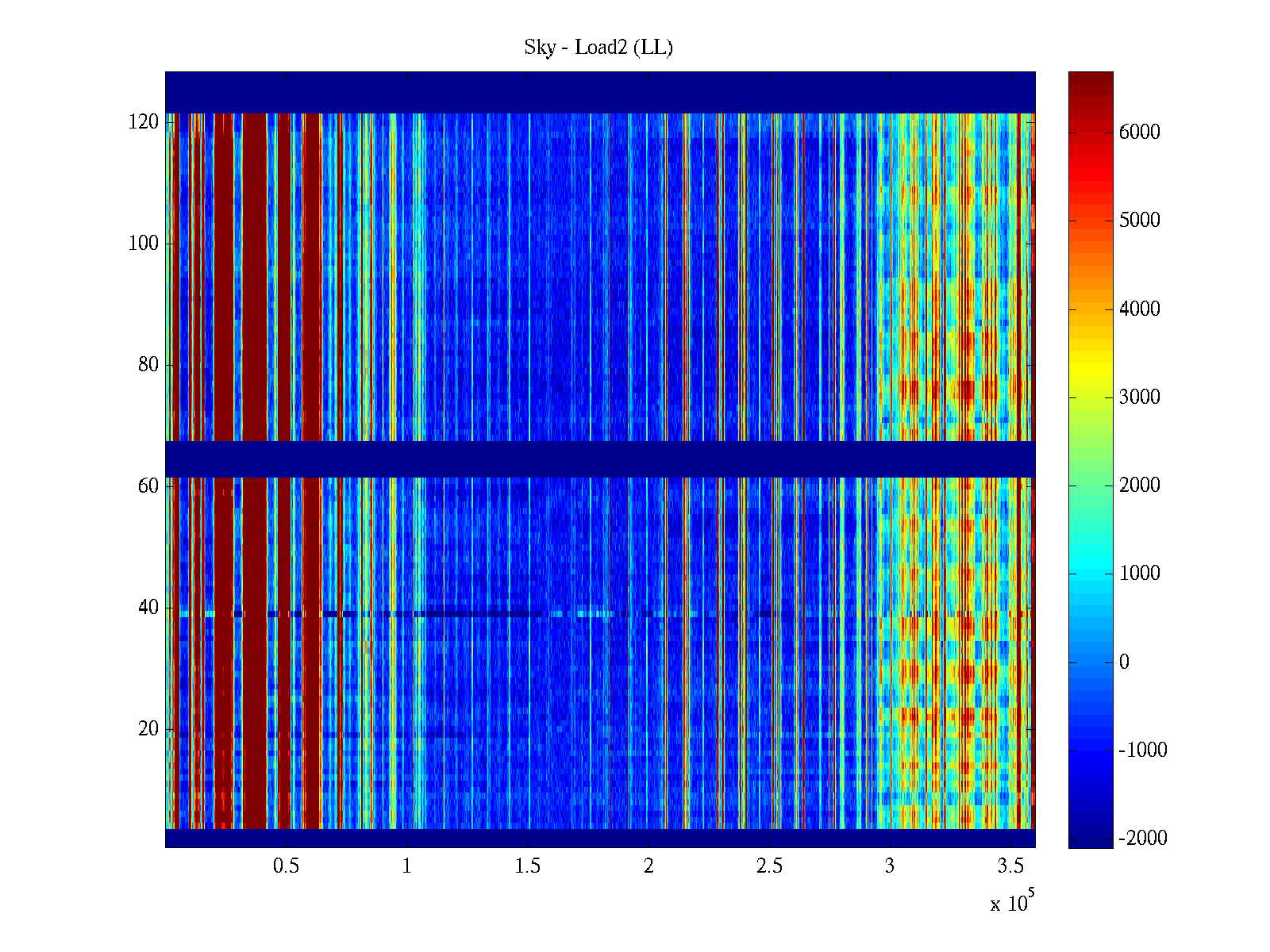Select the x-axis tick label 2.5
Viewport: 1270px width, 952px height.
pyautogui.click(x=768, y=866)
